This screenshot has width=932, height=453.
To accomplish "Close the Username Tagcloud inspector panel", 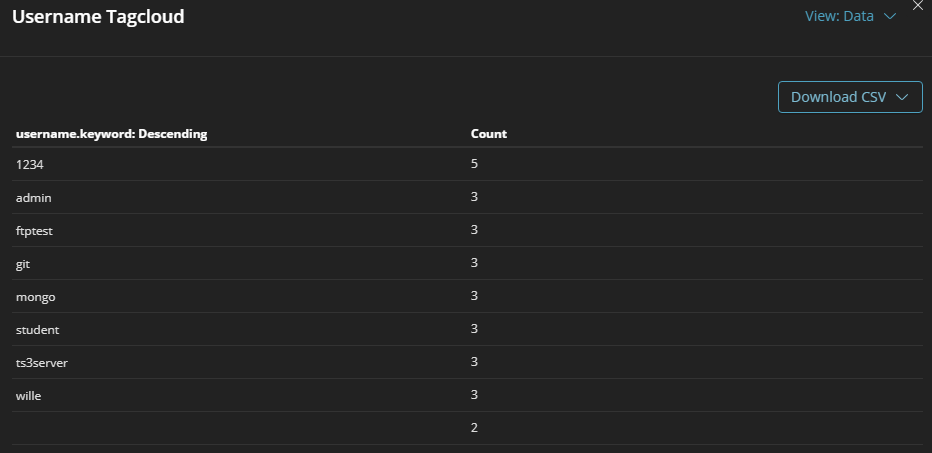I will (918, 5).
